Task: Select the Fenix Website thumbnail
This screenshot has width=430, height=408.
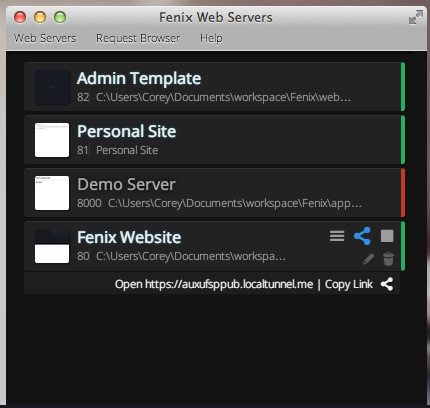Action: (x=52, y=246)
